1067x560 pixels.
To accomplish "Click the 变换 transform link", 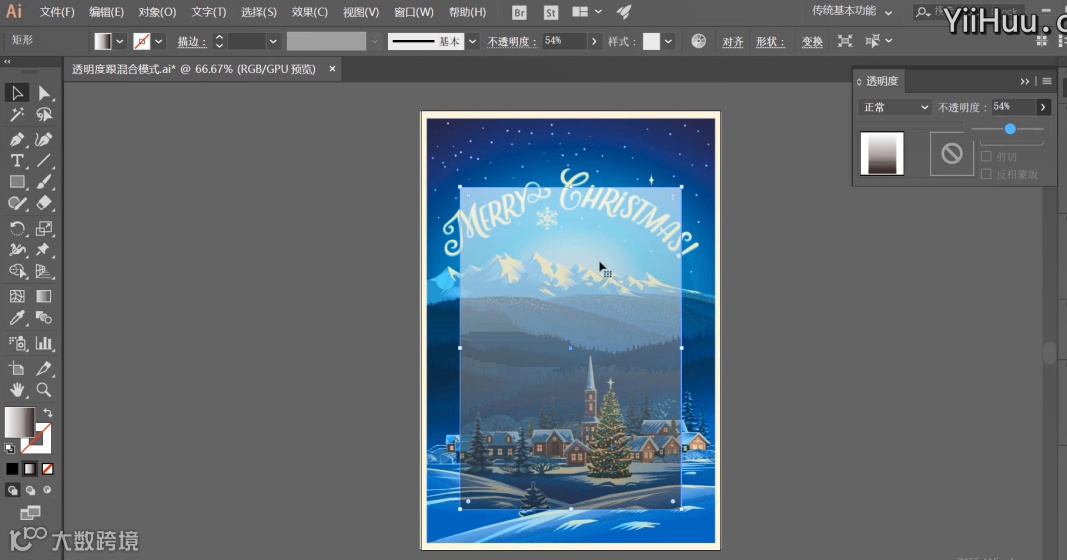I will pos(812,42).
